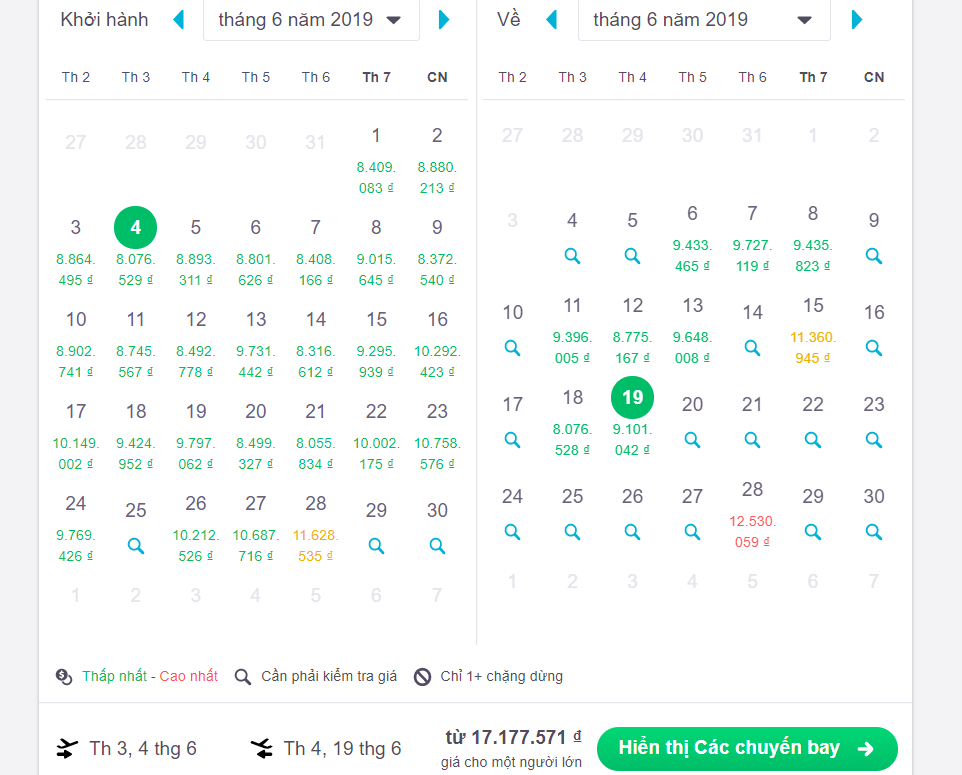Pick return June 15 priced 11.360.945
962x775 pixels.
[813, 331]
